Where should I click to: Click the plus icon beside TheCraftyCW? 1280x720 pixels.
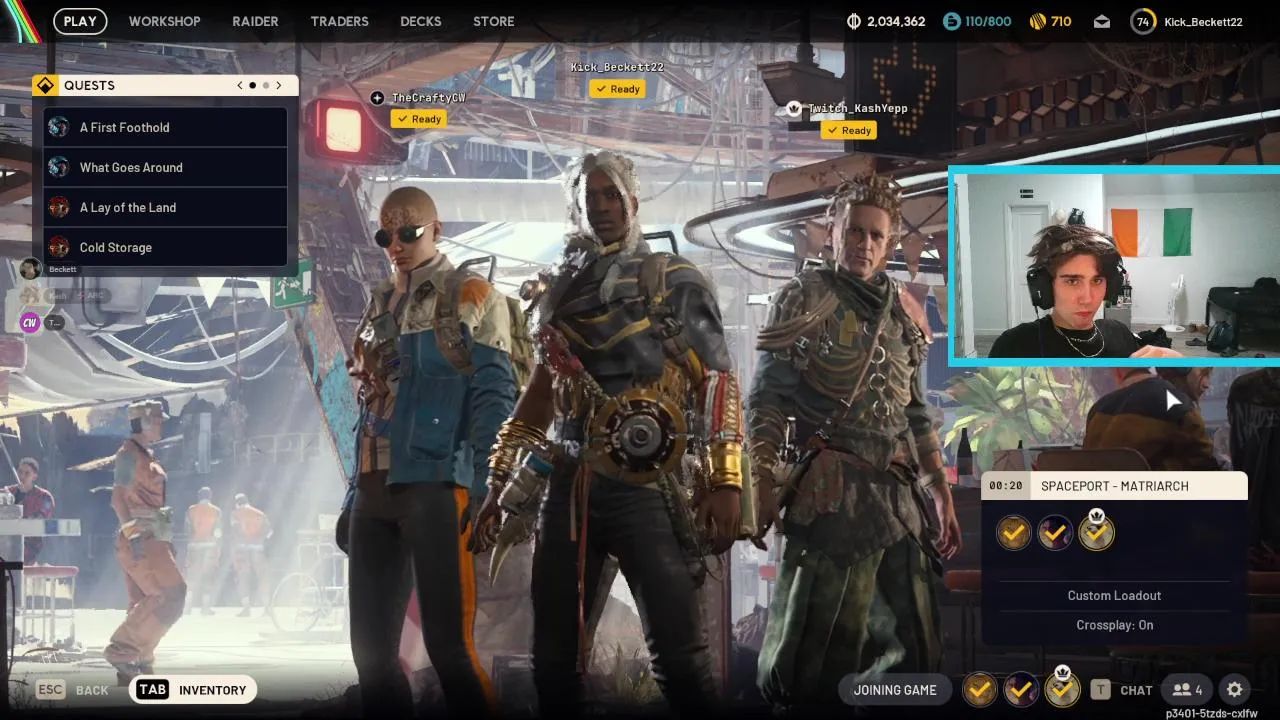[x=377, y=97]
